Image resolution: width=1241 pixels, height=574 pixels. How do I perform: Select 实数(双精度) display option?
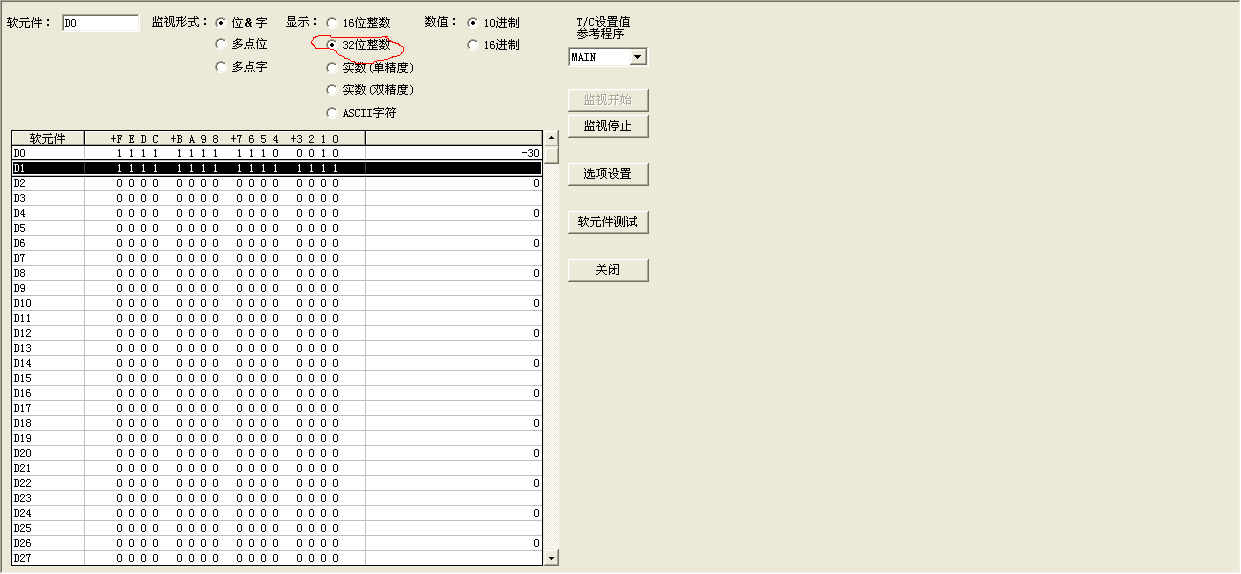(332, 90)
